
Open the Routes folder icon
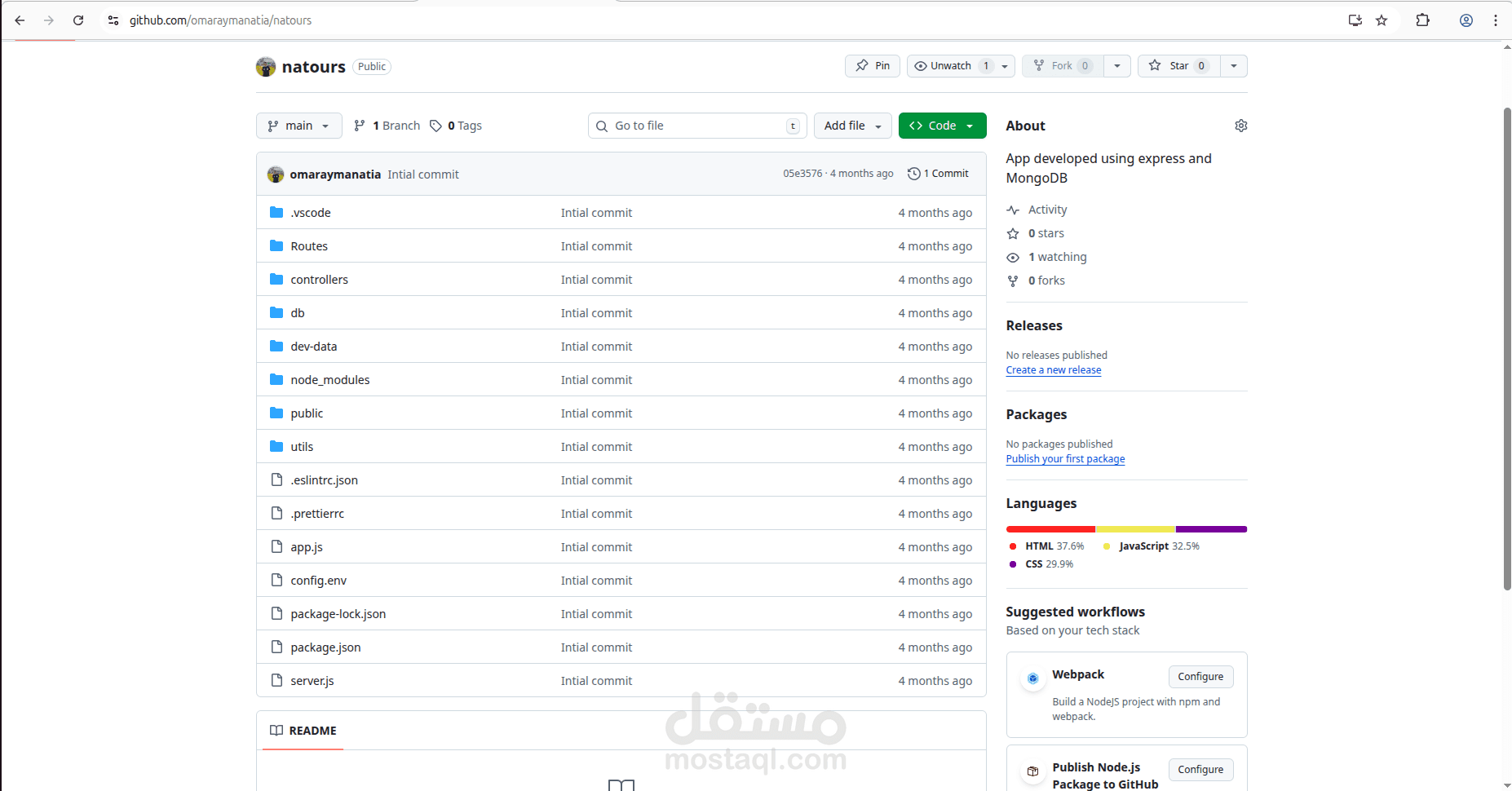coord(276,246)
